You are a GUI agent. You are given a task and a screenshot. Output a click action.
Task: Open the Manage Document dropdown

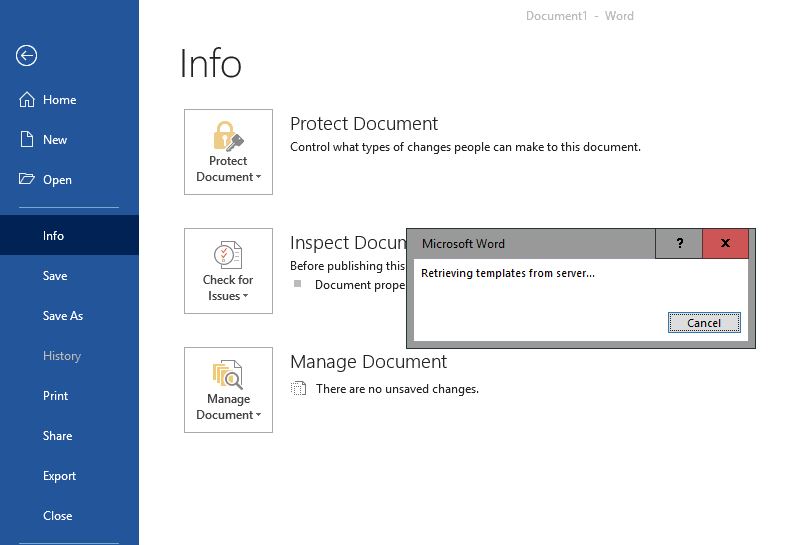point(228,390)
